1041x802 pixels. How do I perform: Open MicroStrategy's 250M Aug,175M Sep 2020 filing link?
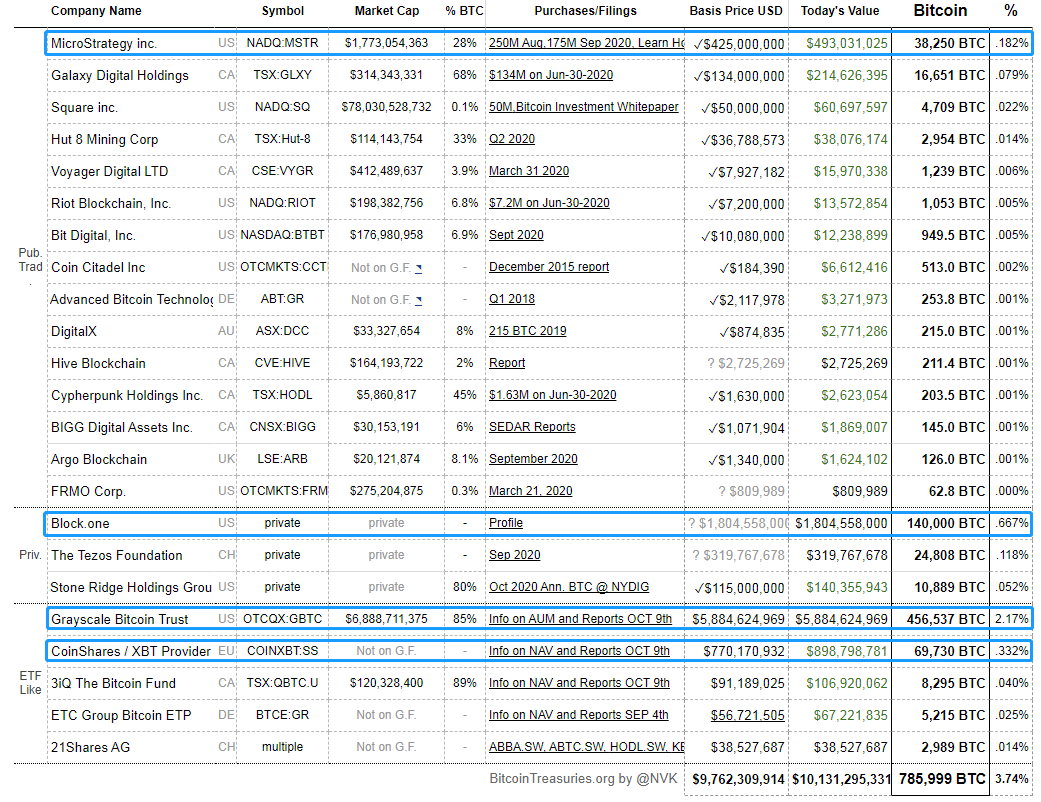[x=556, y=43]
